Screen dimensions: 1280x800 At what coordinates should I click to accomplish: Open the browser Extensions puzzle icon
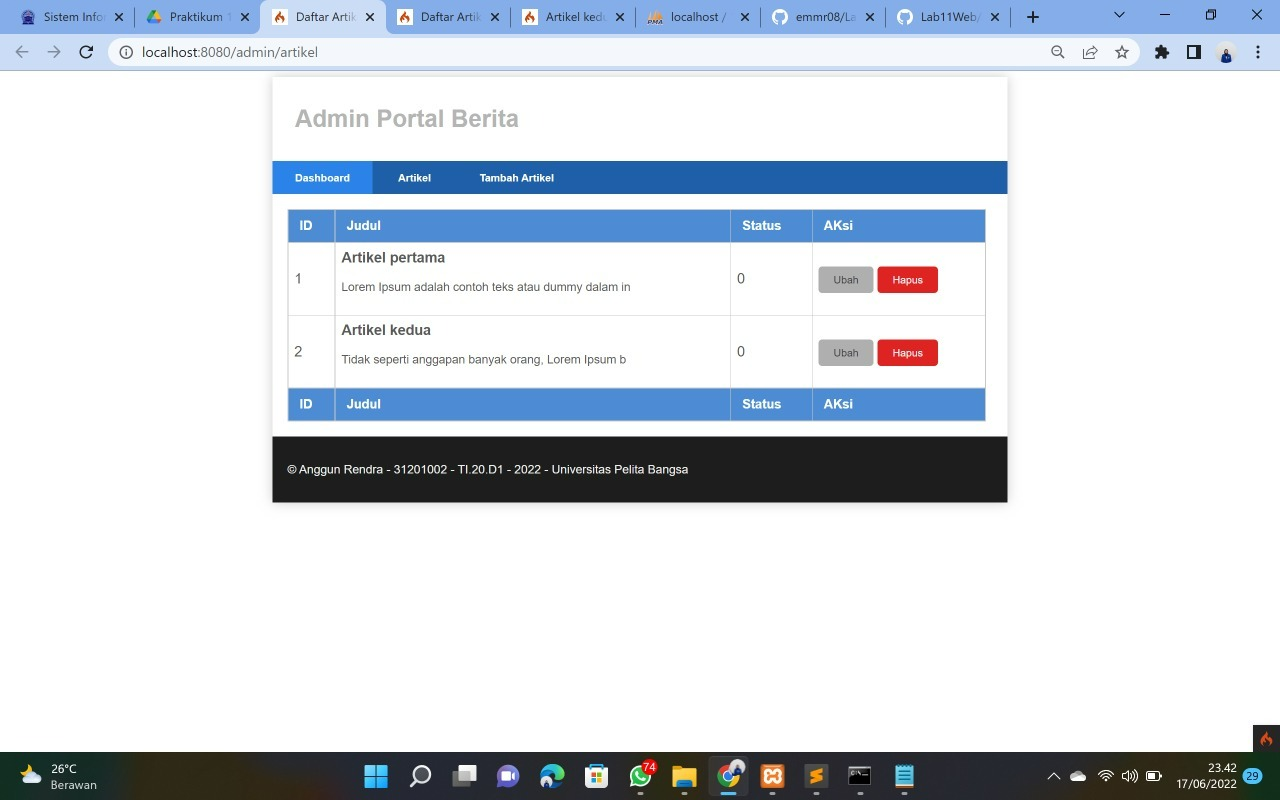click(x=1159, y=52)
